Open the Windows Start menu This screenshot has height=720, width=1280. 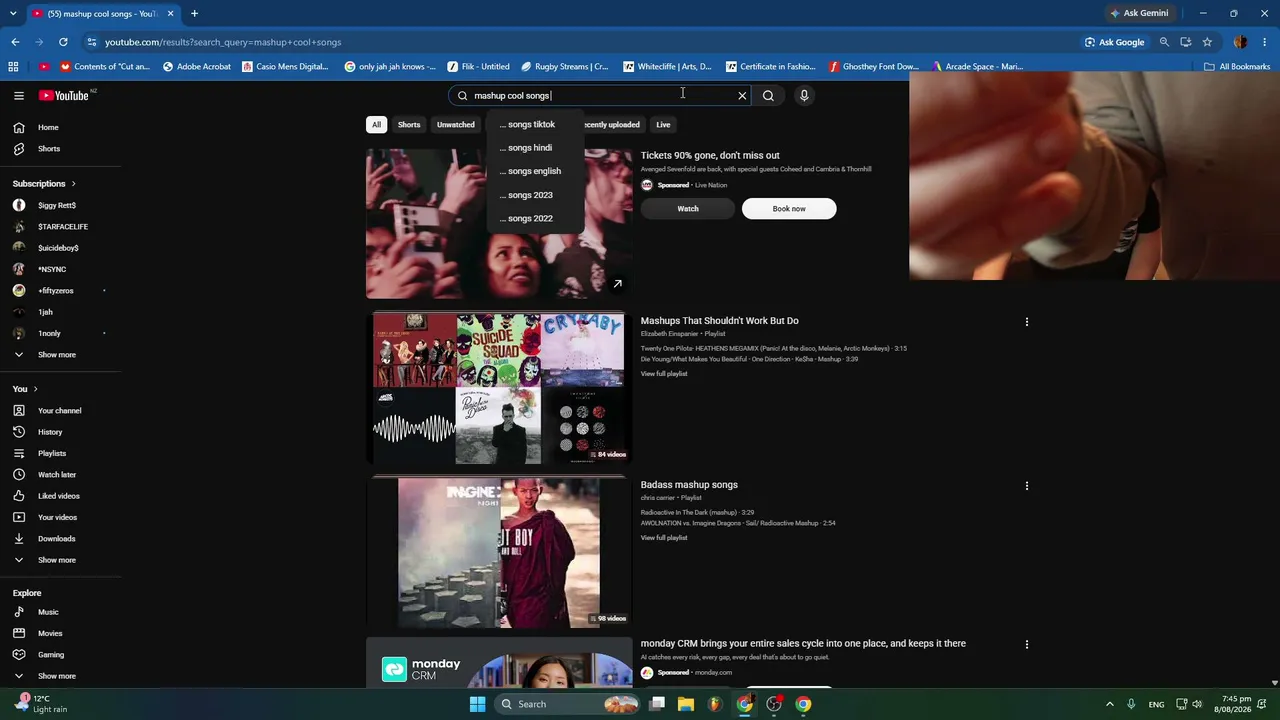coord(477,704)
